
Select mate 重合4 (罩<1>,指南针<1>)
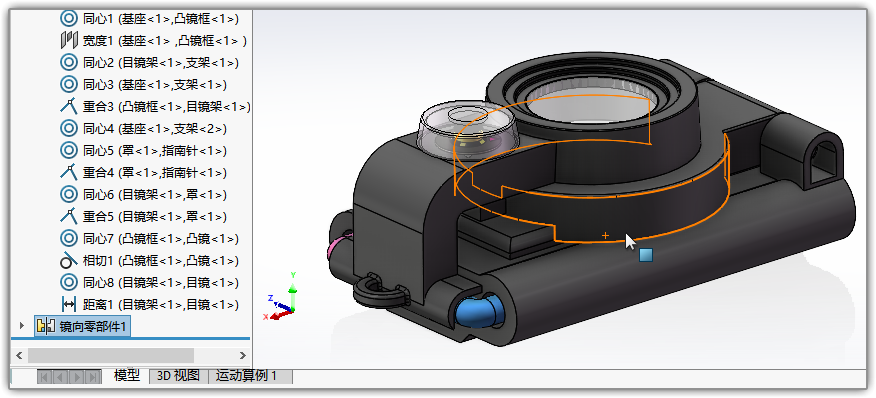pos(154,172)
